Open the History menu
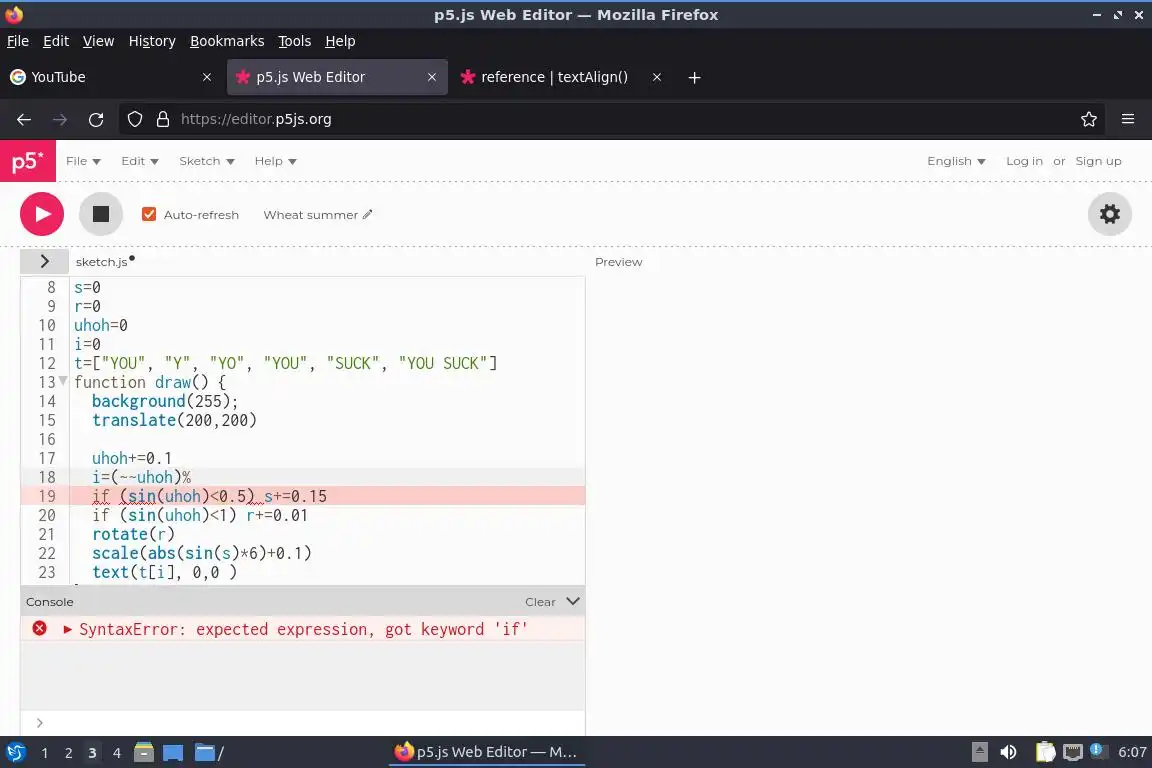Screen dimensions: 1152x768 pyautogui.click(x=152, y=41)
